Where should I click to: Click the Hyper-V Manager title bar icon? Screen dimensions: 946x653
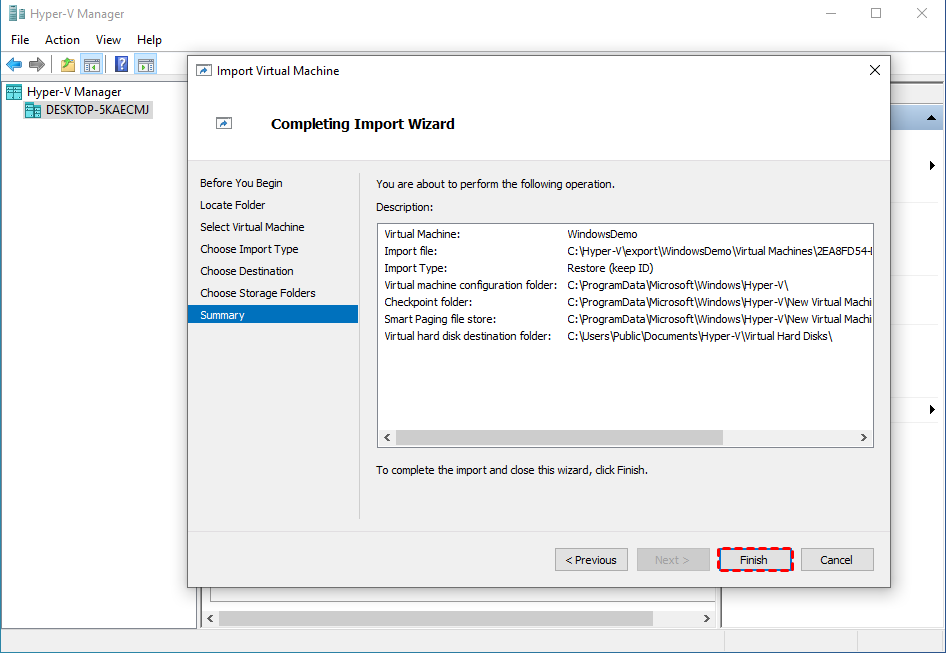pyautogui.click(x=16, y=13)
